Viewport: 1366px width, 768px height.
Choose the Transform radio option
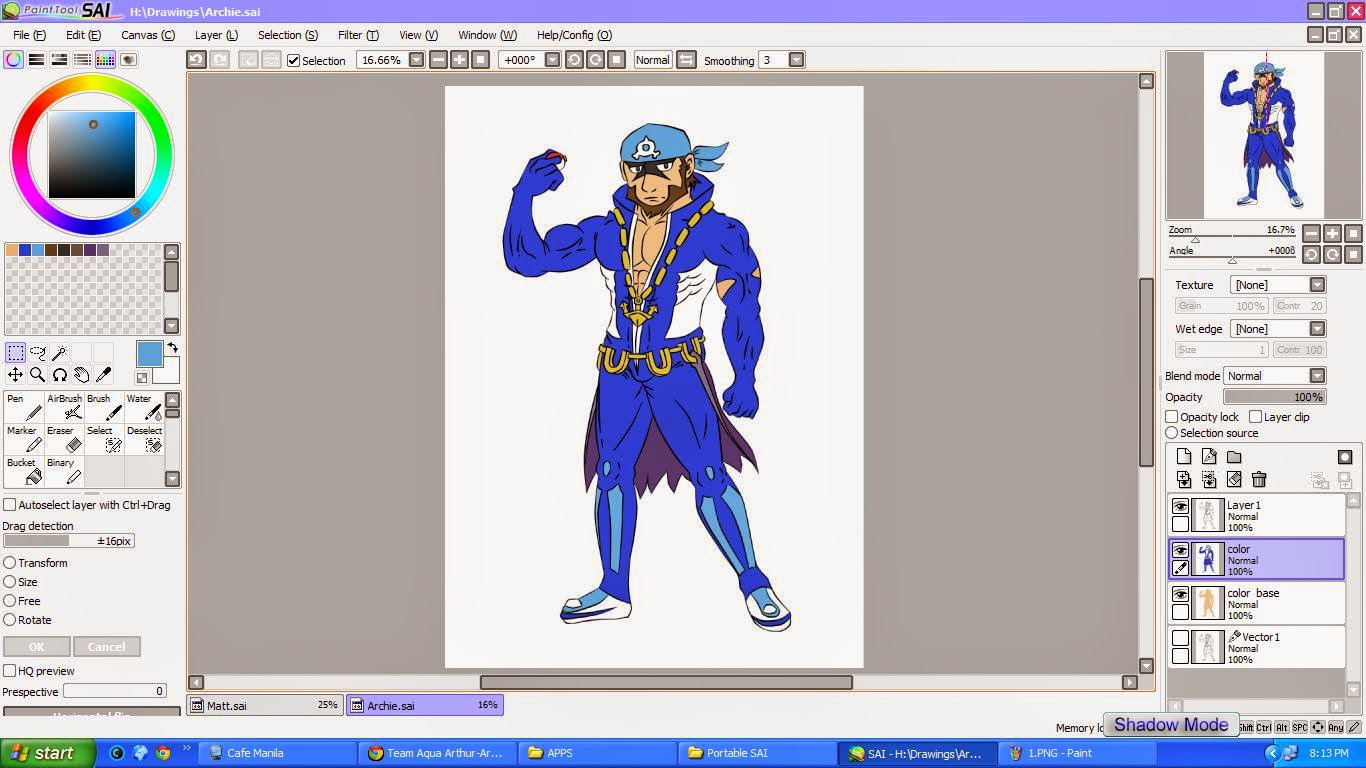(x=9, y=563)
